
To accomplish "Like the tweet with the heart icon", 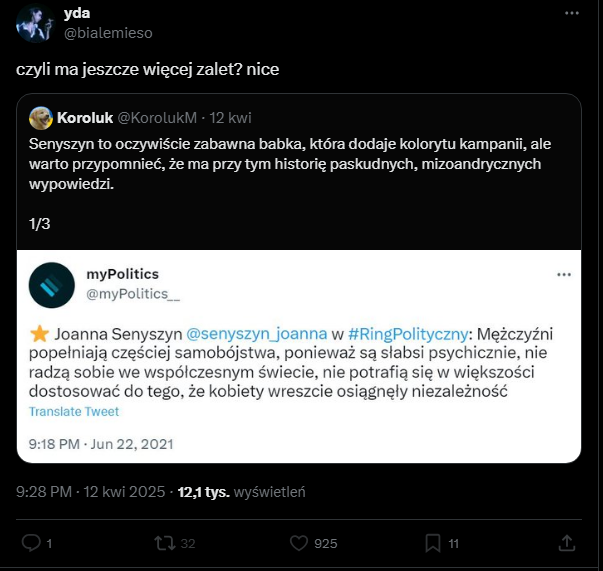I will [297, 543].
